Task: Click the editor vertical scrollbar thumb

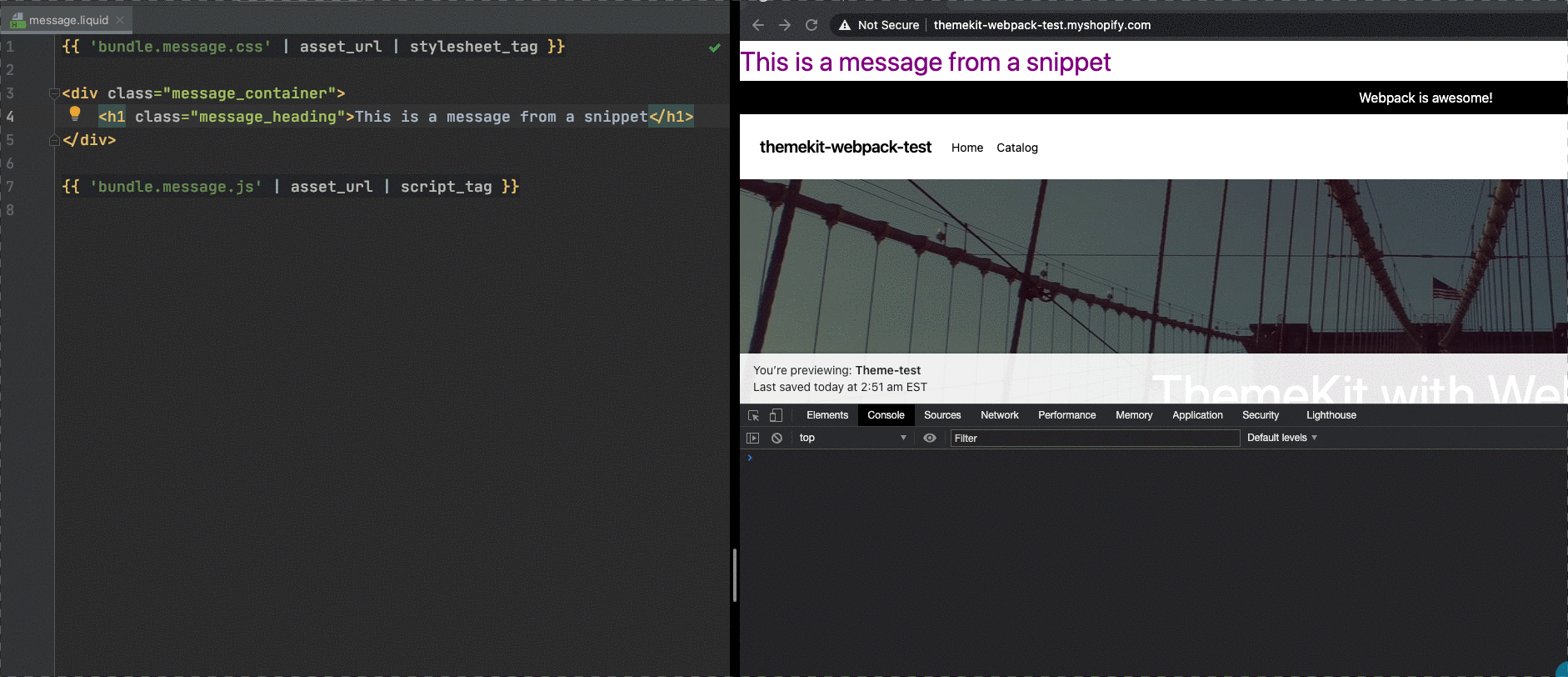Action: (734, 575)
